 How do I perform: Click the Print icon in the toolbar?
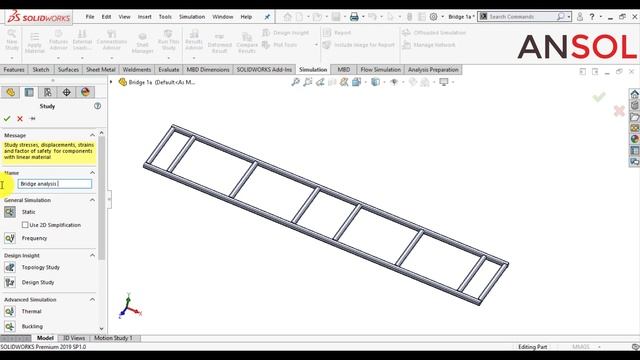[354, 17]
